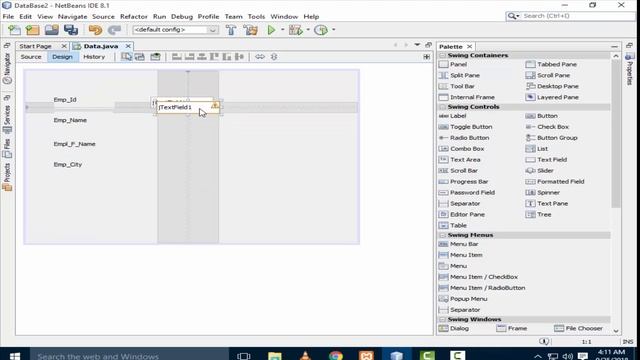Activate Selection Mode icon in designer toolbar
This screenshot has width=640, height=360.
coord(127,57)
